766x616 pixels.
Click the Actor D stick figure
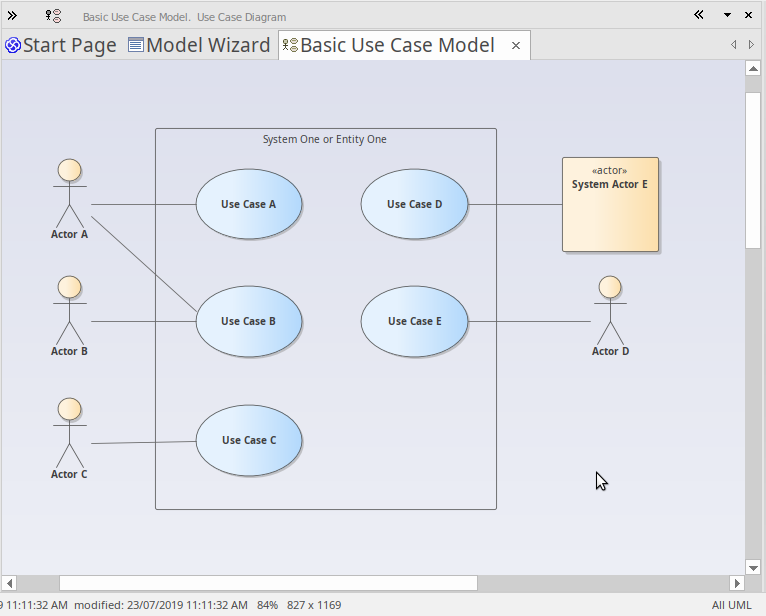coord(610,310)
